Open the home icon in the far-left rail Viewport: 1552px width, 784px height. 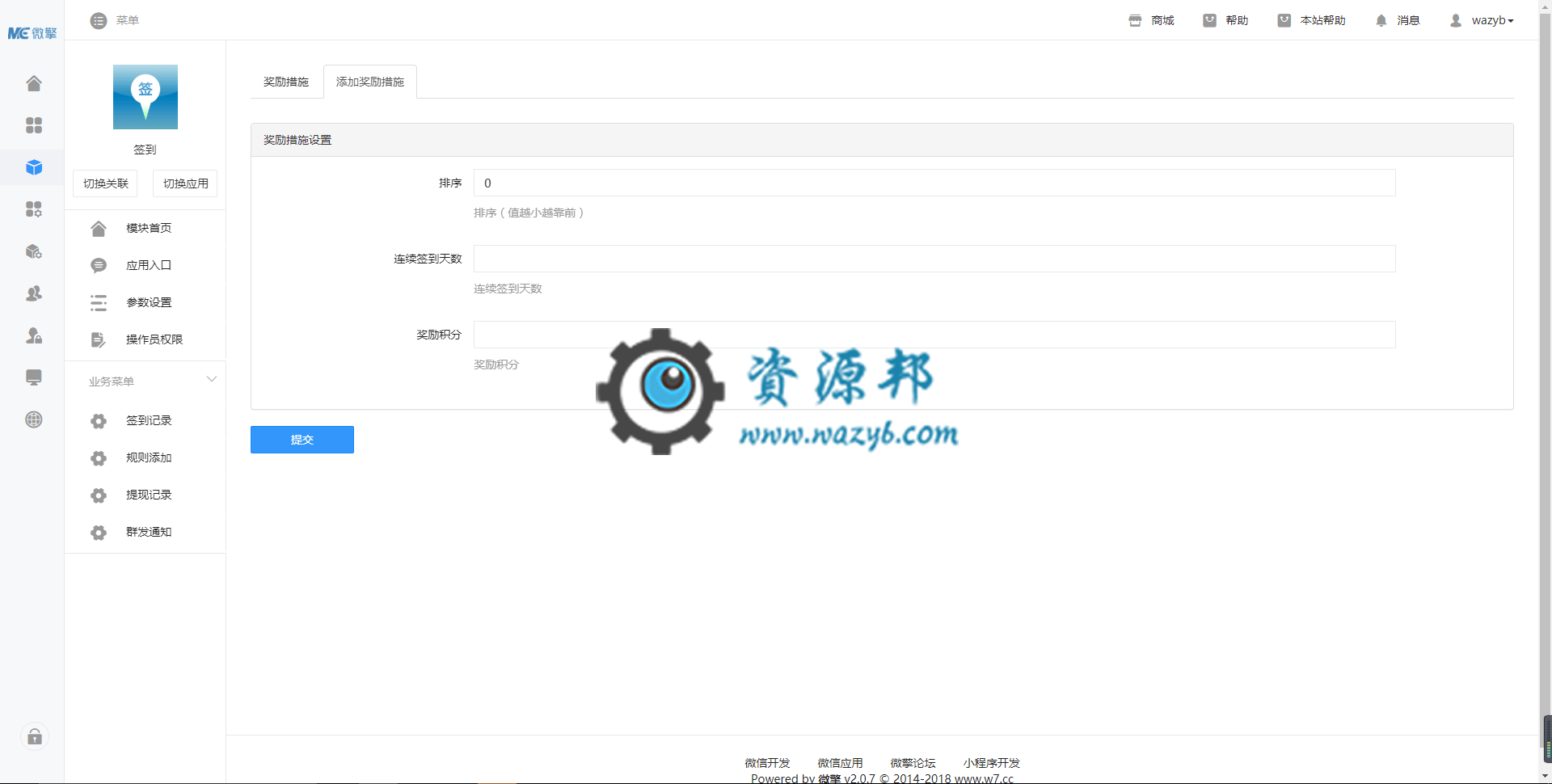click(34, 83)
